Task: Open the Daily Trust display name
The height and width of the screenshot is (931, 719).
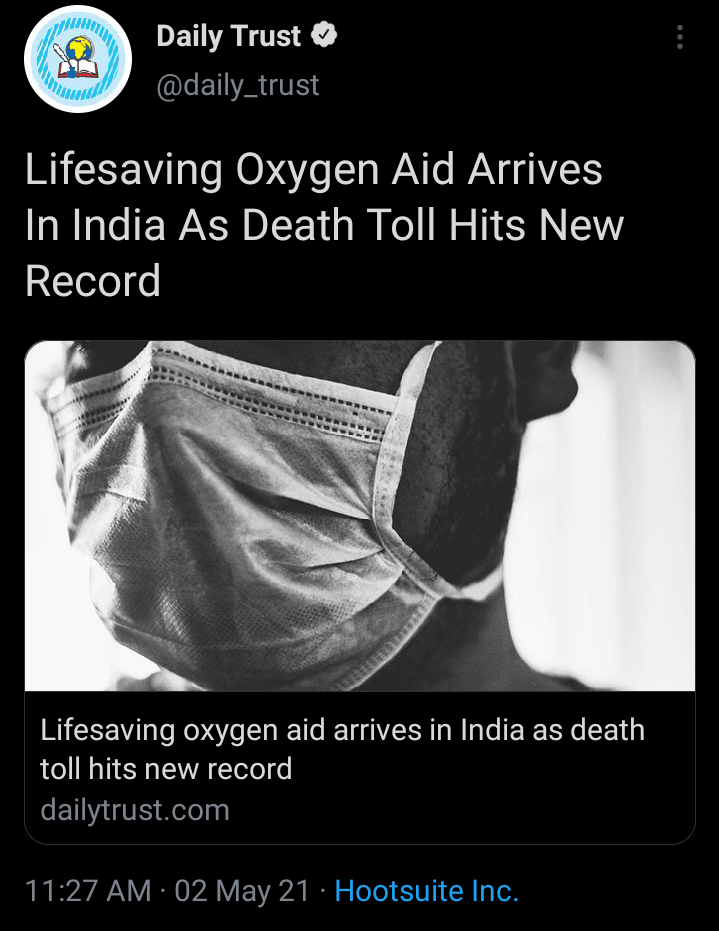Action: point(229,36)
